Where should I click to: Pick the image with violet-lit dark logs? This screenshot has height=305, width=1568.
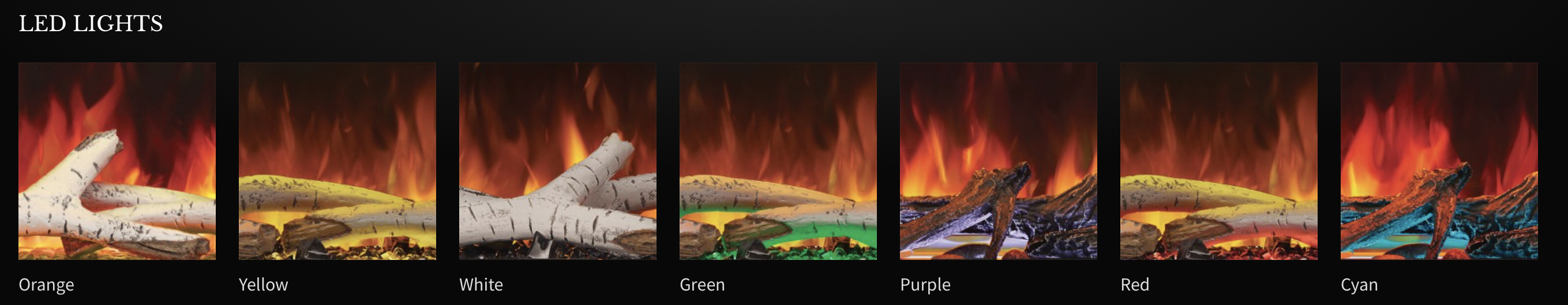point(998,161)
